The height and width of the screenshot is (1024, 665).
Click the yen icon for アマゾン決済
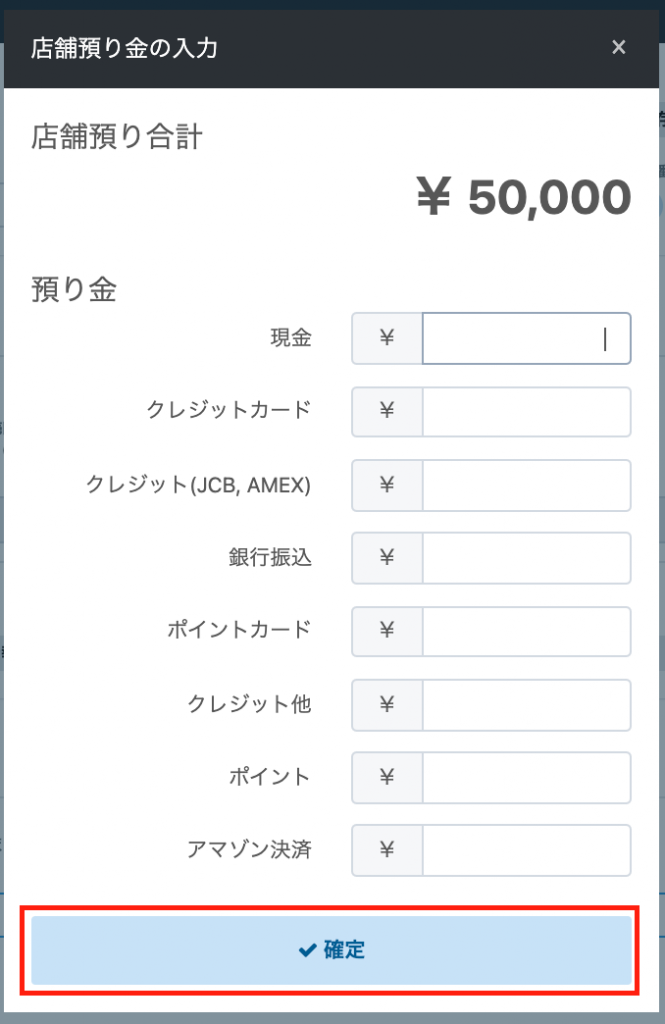pyautogui.click(x=387, y=850)
